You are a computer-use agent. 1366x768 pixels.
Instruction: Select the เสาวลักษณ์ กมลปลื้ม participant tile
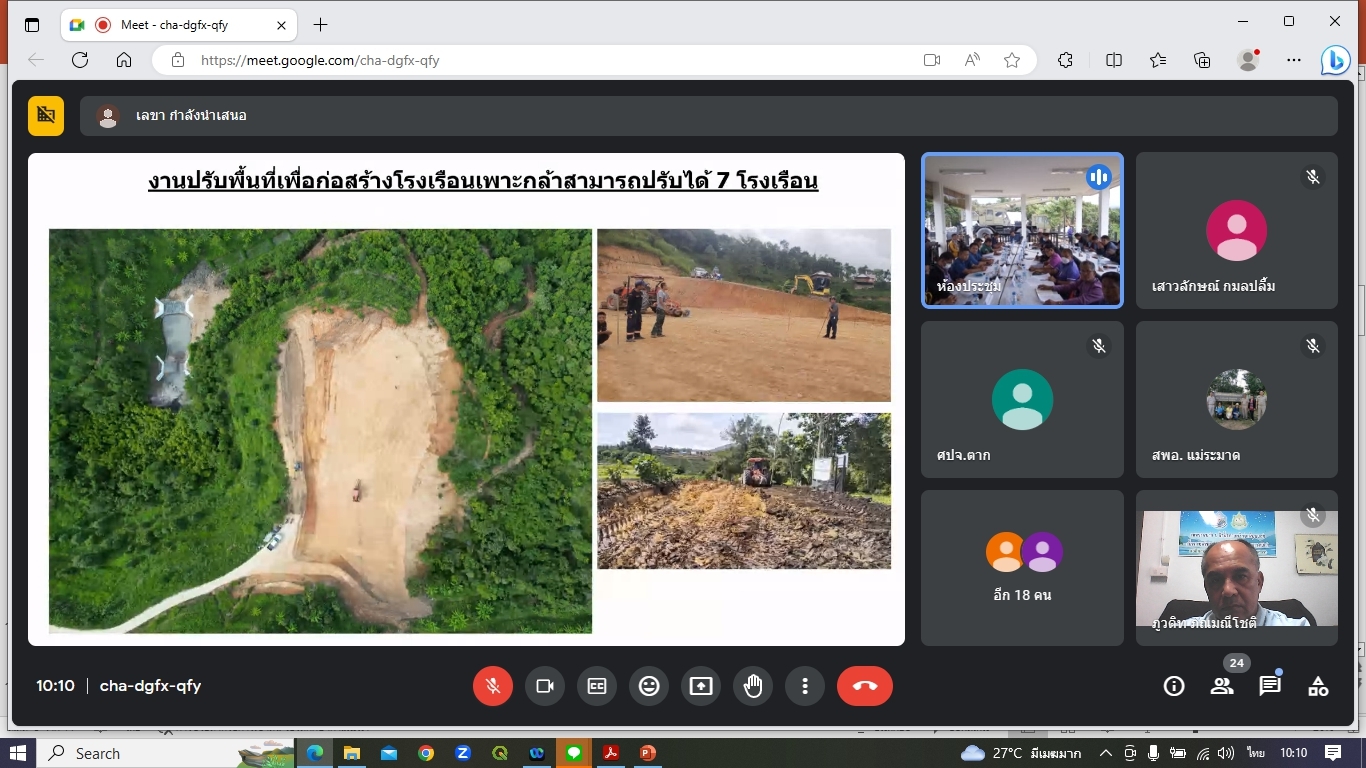[1237, 230]
